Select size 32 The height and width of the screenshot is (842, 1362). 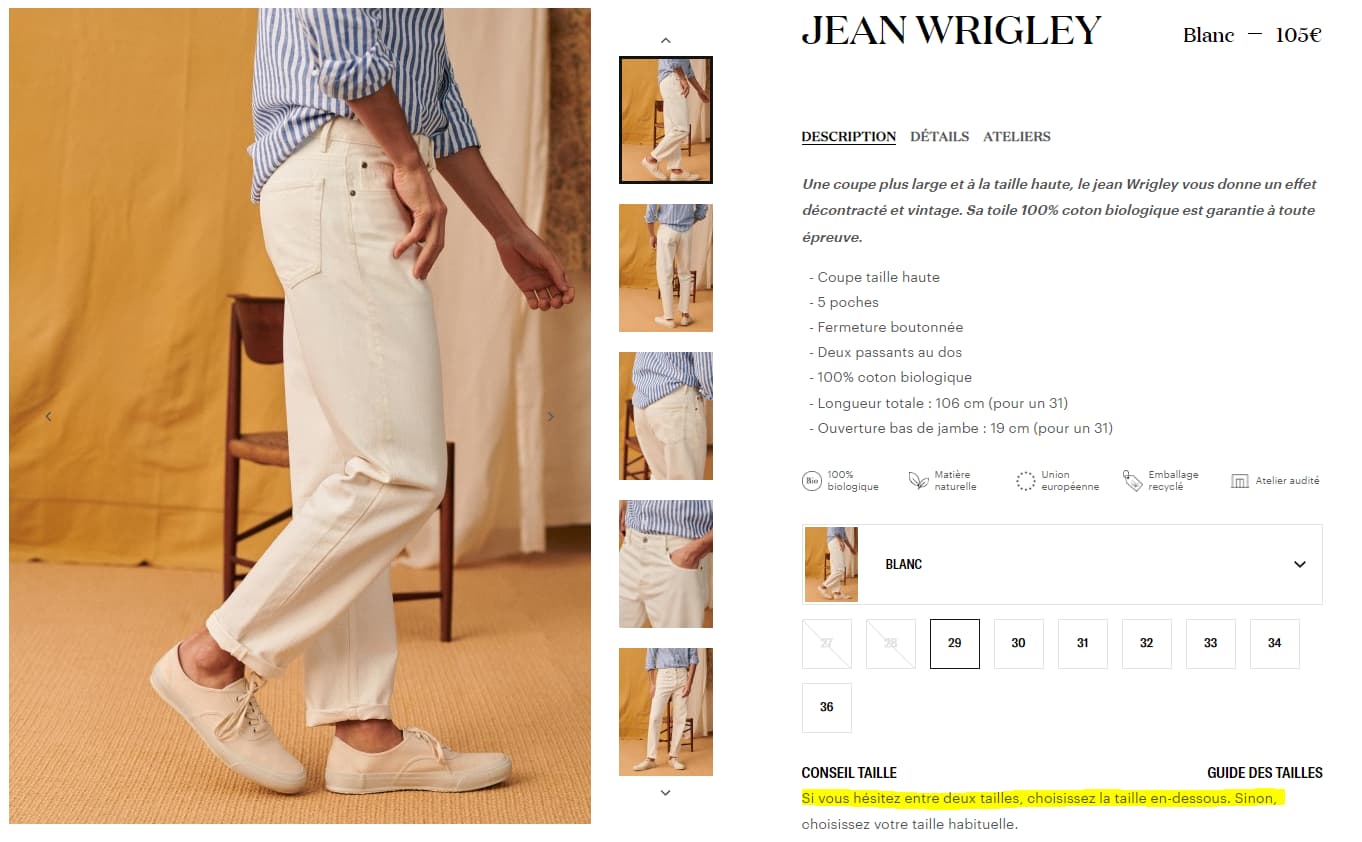point(1147,644)
